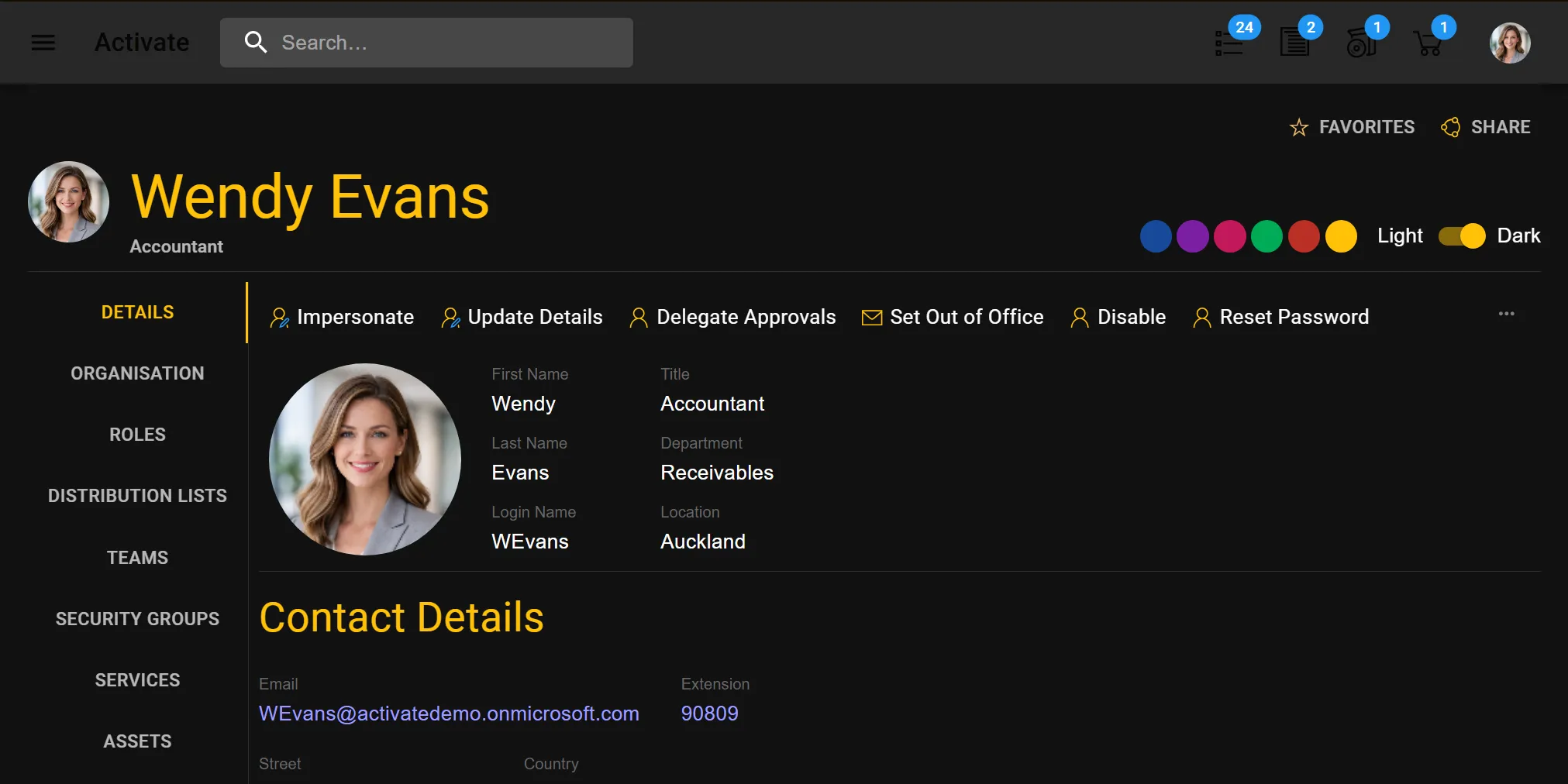
Task: Click the Impersonate button label
Action: 355,318
